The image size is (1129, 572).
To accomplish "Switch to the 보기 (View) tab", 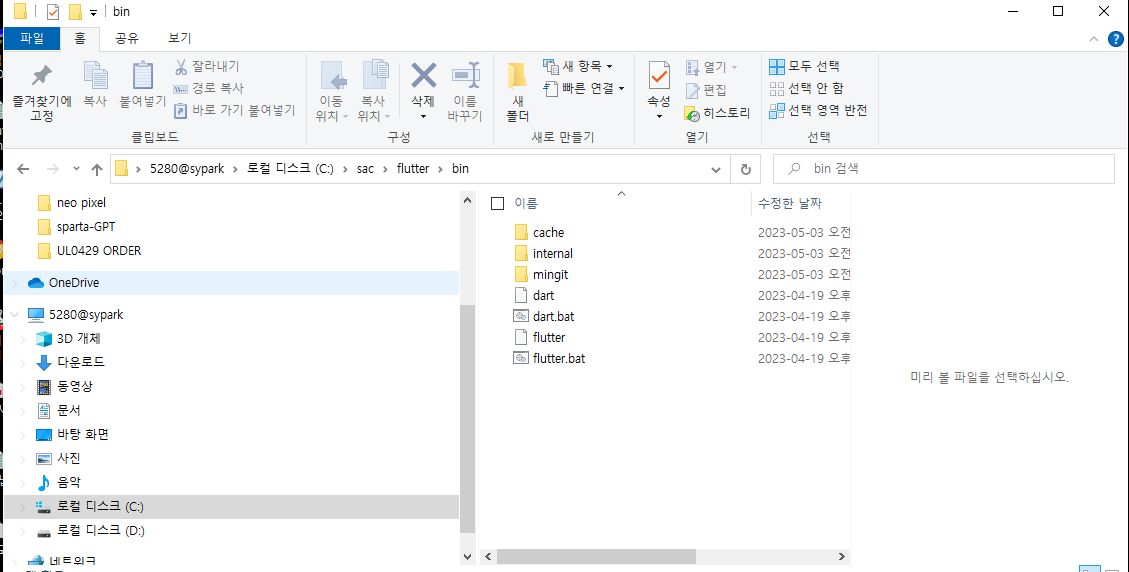I will 180,38.
